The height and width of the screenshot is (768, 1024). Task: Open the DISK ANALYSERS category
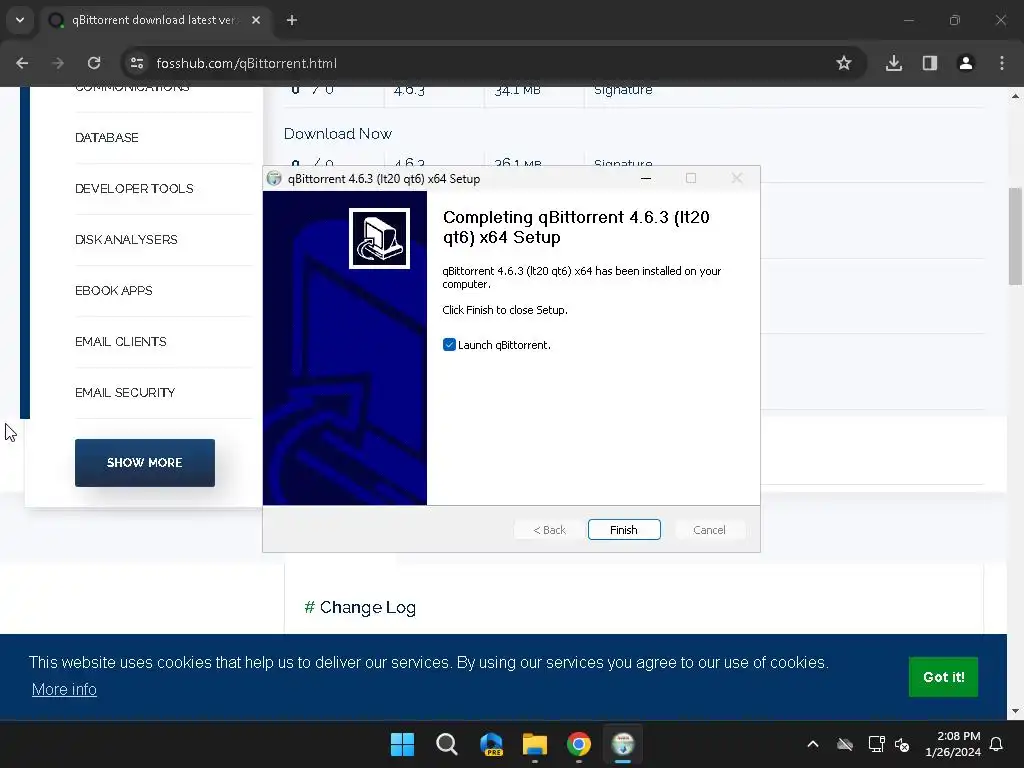(126, 240)
